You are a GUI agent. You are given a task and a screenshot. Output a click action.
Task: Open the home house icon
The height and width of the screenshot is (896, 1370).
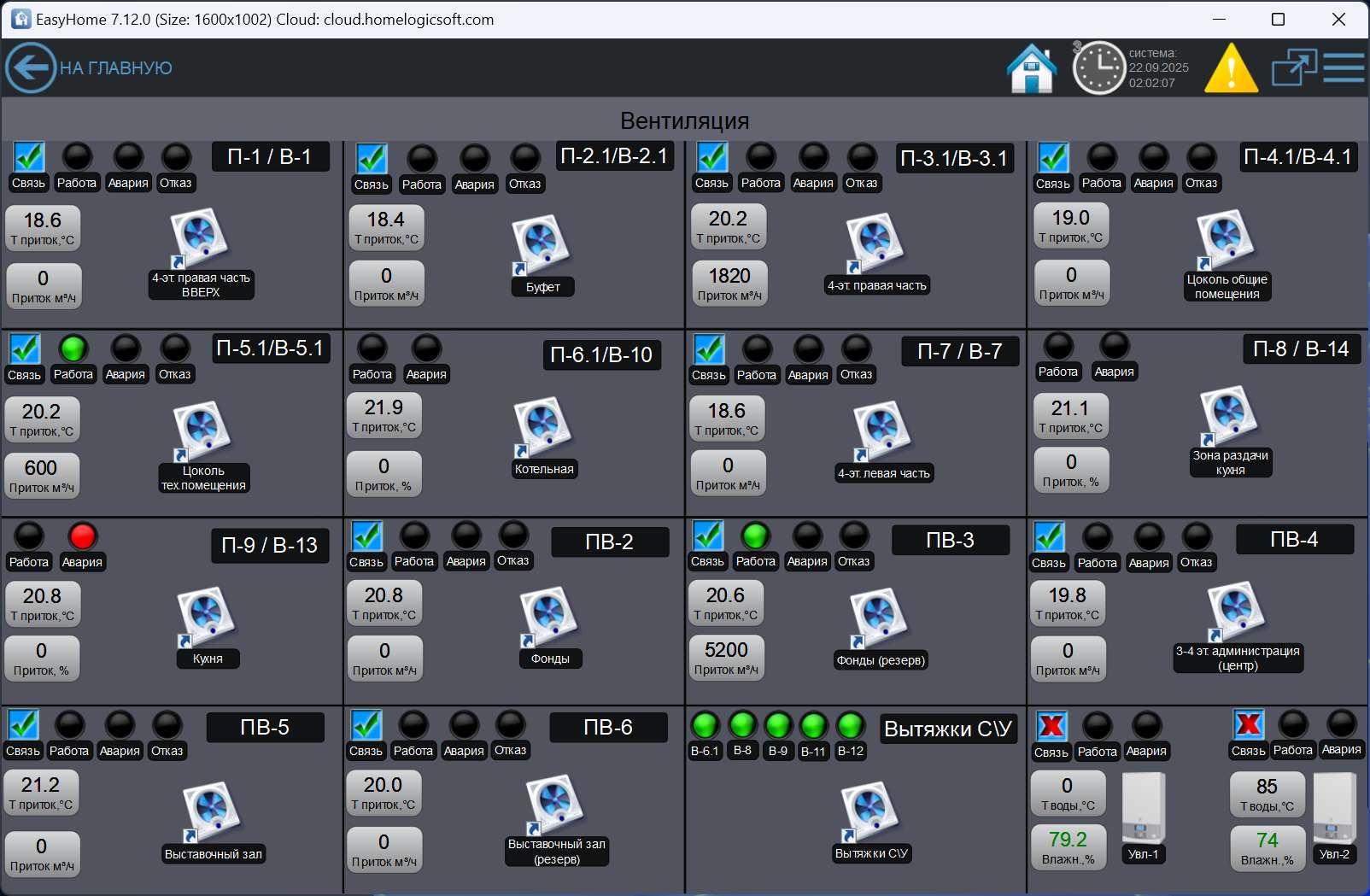coord(1032,68)
